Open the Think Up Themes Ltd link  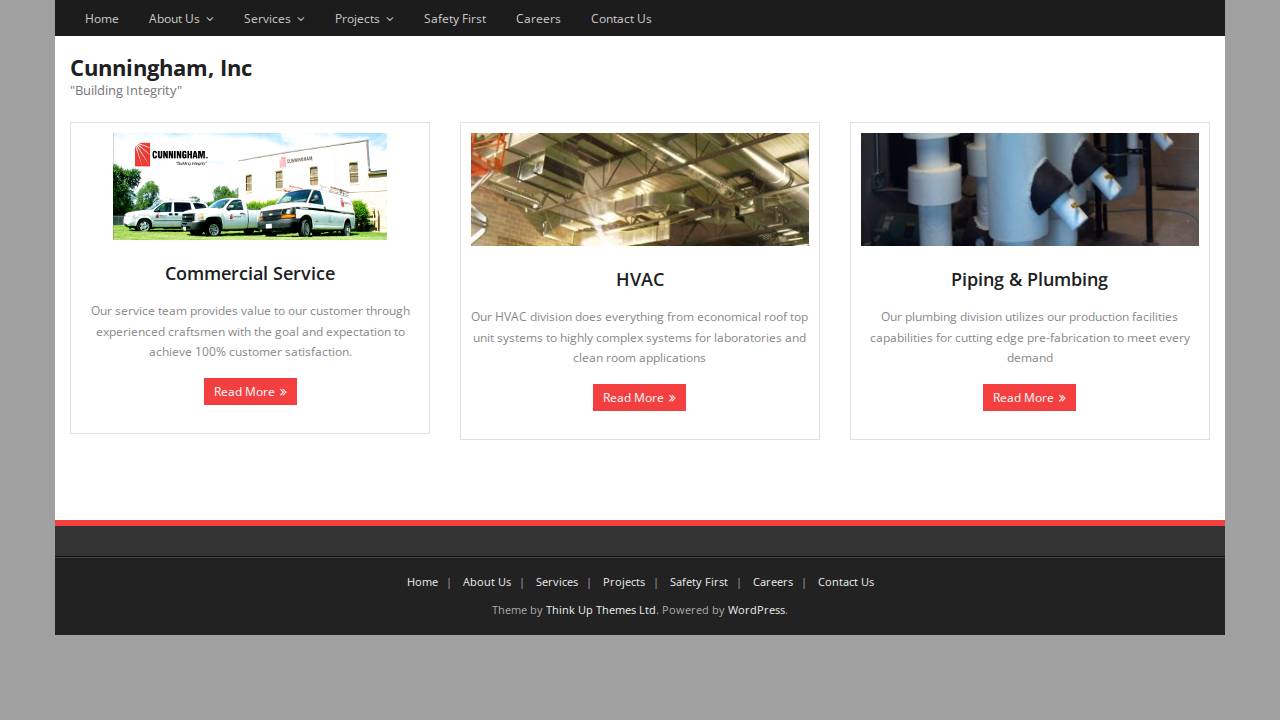[600, 609]
